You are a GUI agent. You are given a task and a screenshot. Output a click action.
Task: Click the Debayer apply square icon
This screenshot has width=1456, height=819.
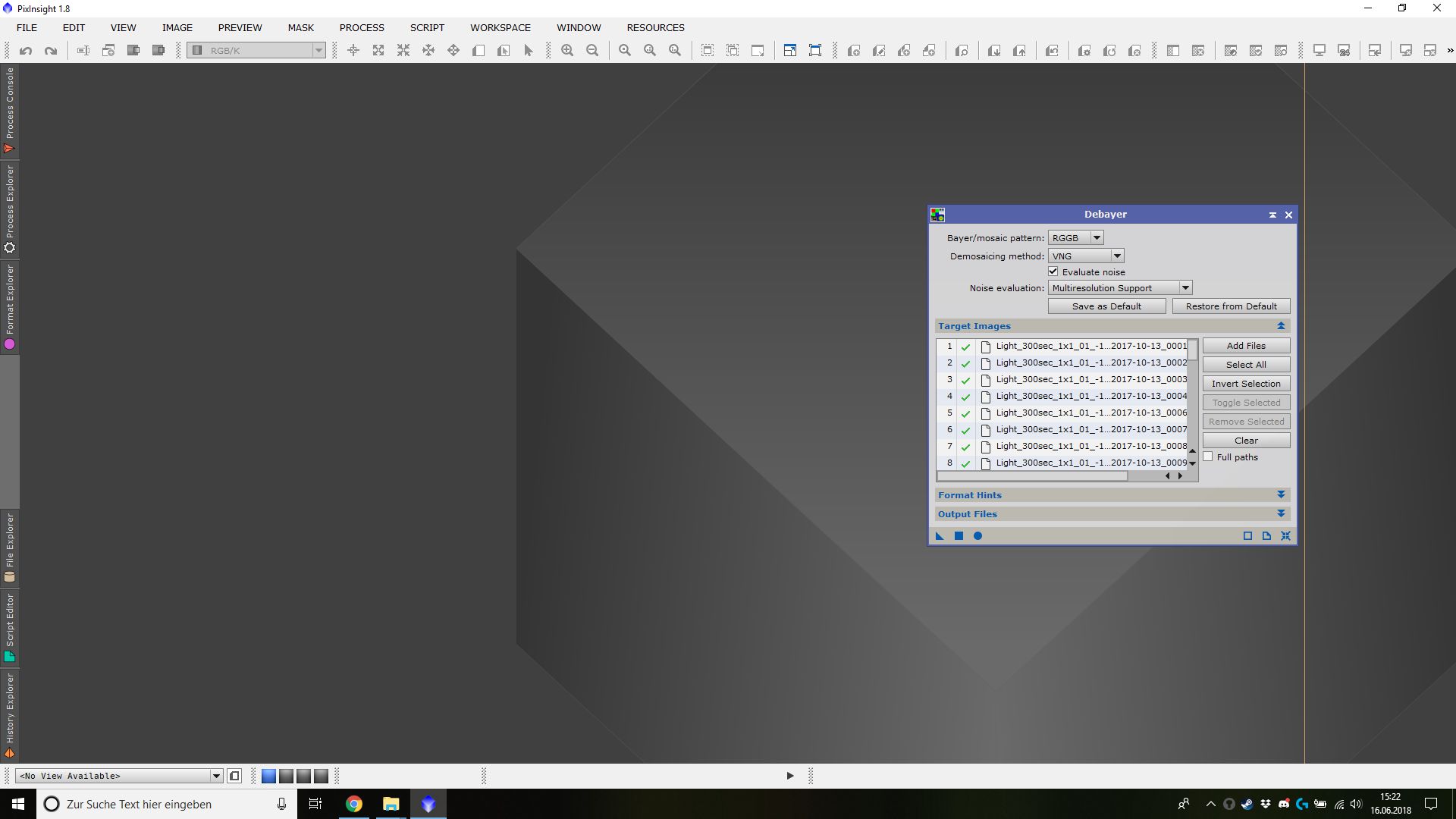point(959,536)
